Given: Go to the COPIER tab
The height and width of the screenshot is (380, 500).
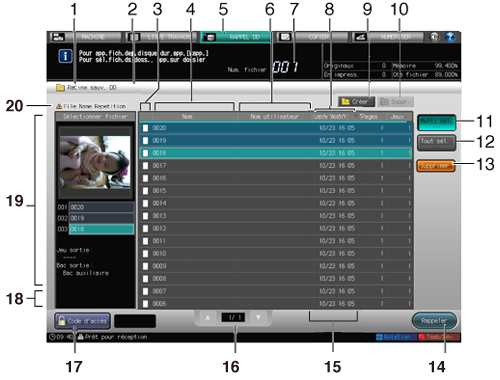Looking at the screenshot, I should click(311, 37).
